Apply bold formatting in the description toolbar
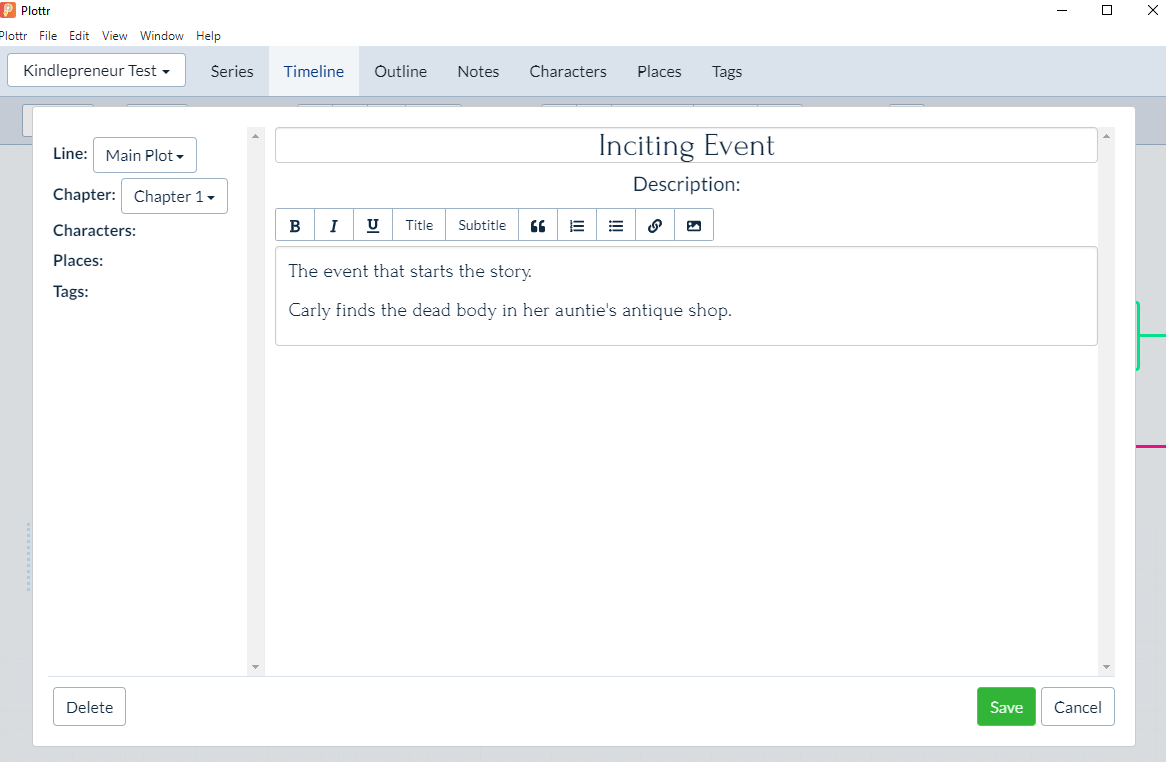 pos(295,224)
